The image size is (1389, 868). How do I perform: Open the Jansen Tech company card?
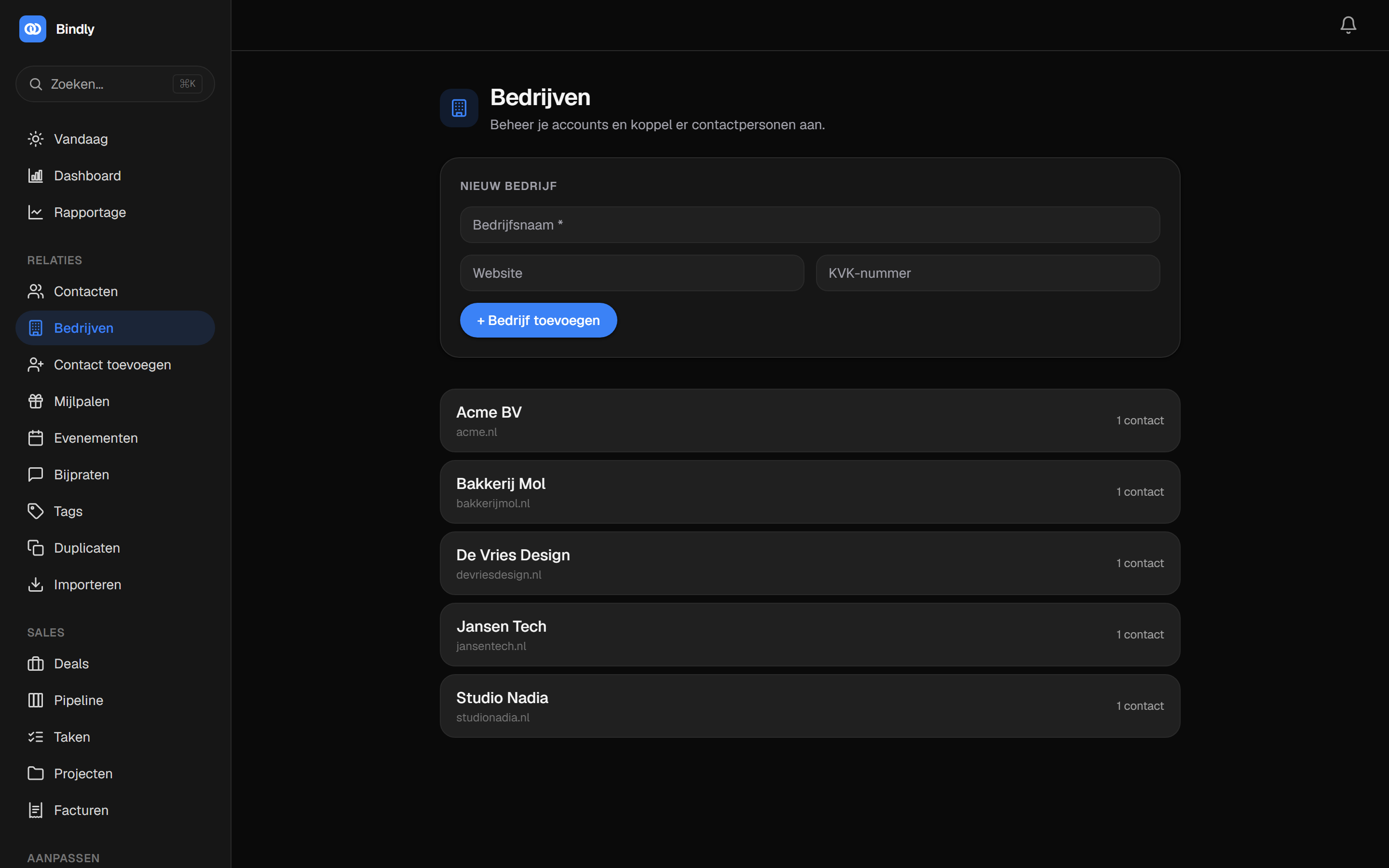pos(810,634)
